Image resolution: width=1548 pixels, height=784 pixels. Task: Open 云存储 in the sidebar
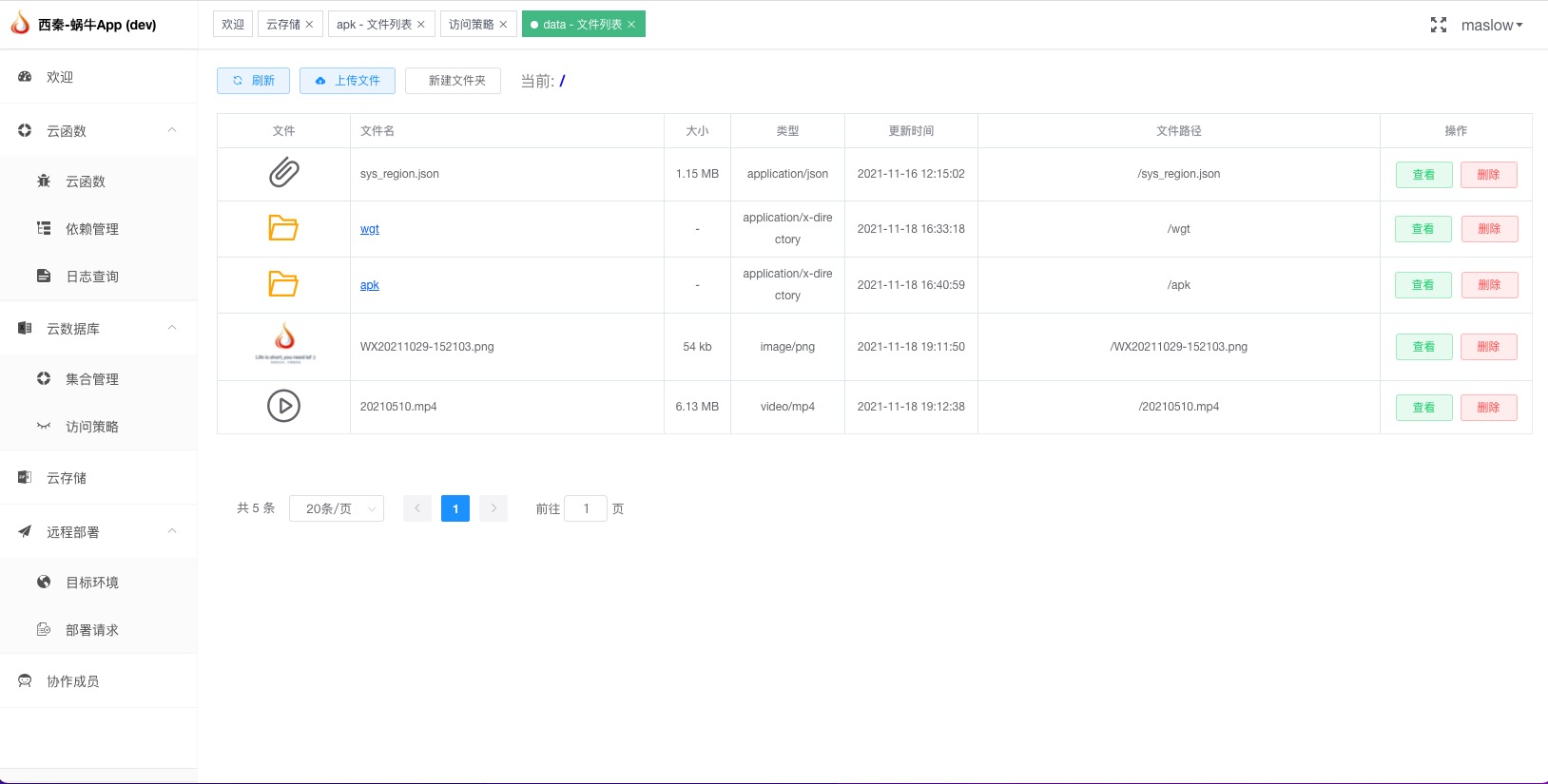pos(99,477)
